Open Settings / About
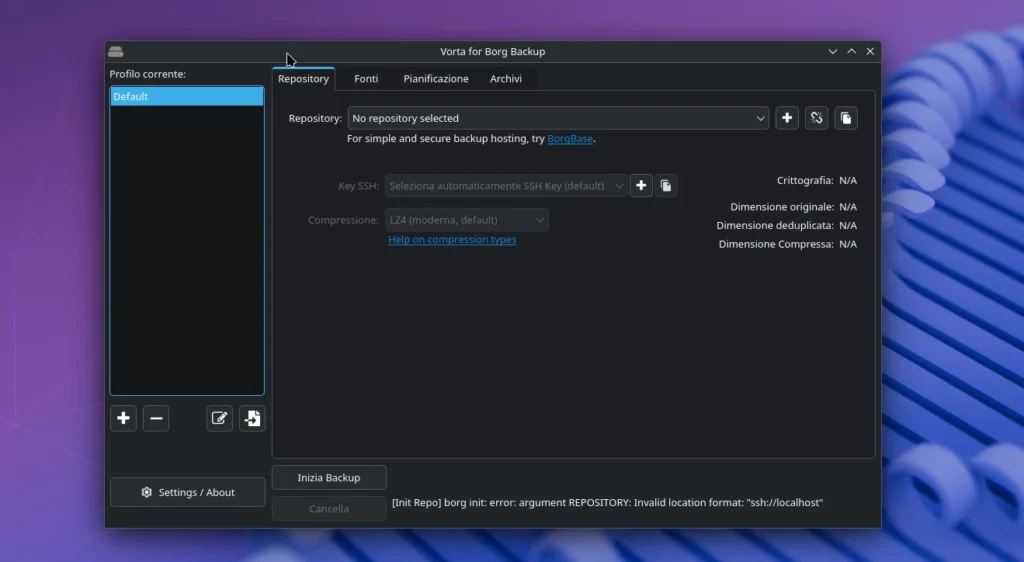 (187, 492)
